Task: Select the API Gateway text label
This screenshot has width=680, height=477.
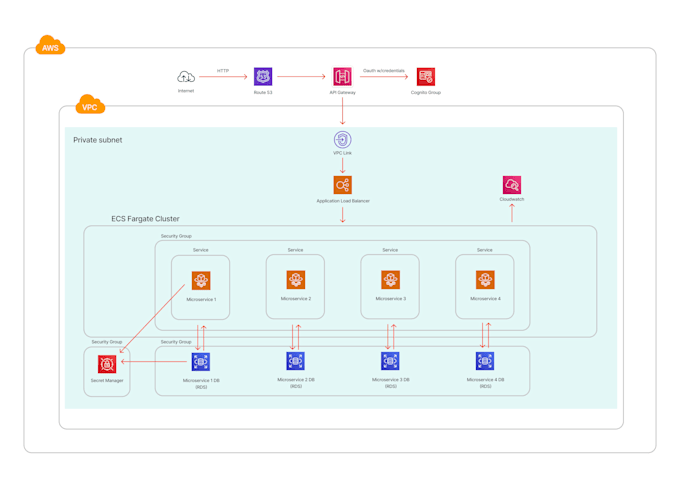Action: click(343, 93)
